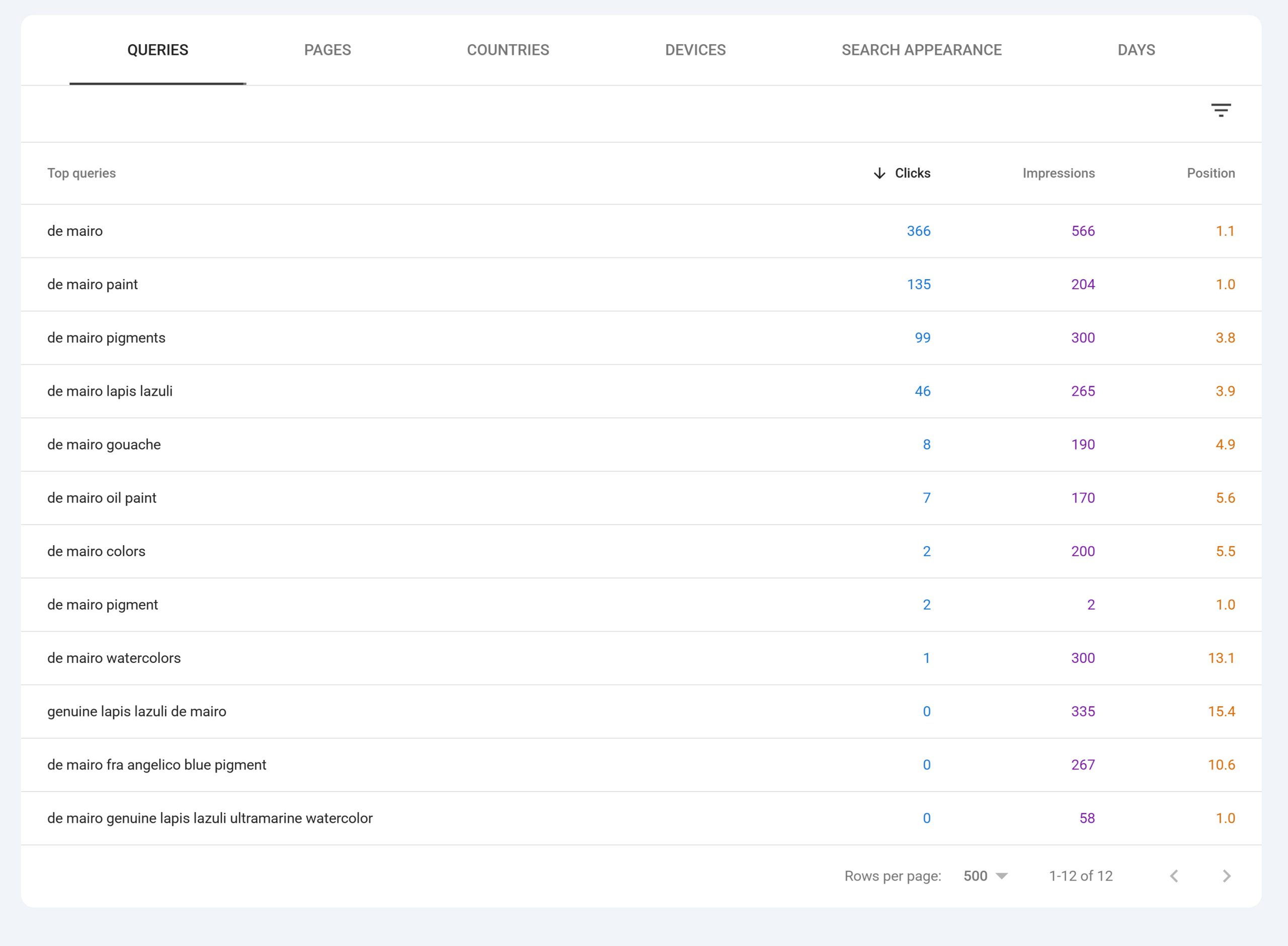
Task: Sort by Position column header
Action: 1211,174
